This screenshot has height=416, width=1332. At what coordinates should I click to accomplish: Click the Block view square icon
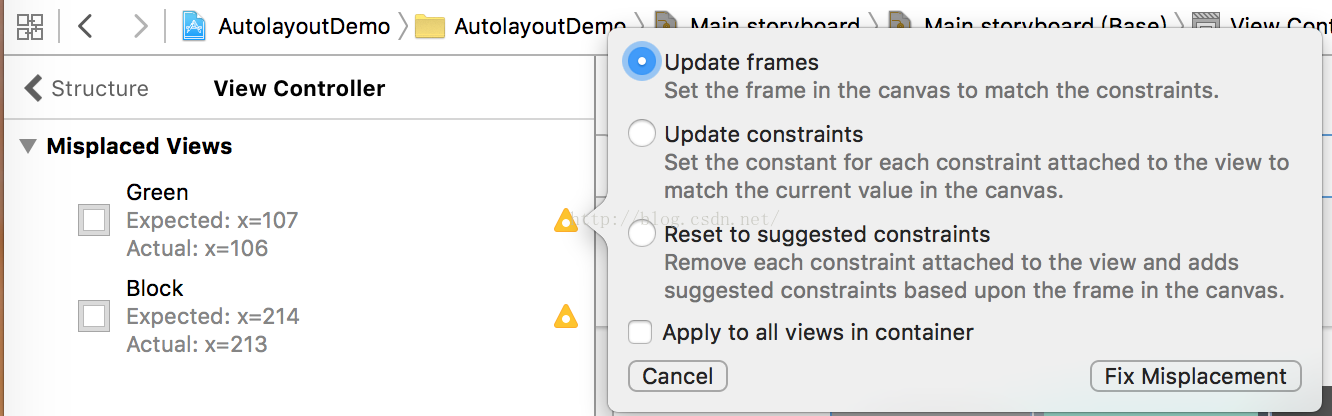94,317
